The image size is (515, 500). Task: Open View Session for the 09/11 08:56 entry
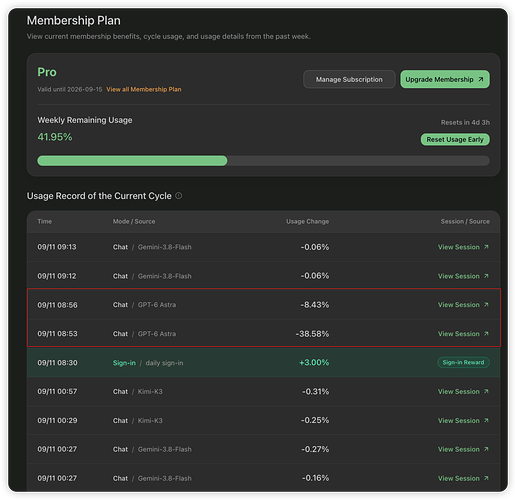pyautogui.click(x=463, y=305)
